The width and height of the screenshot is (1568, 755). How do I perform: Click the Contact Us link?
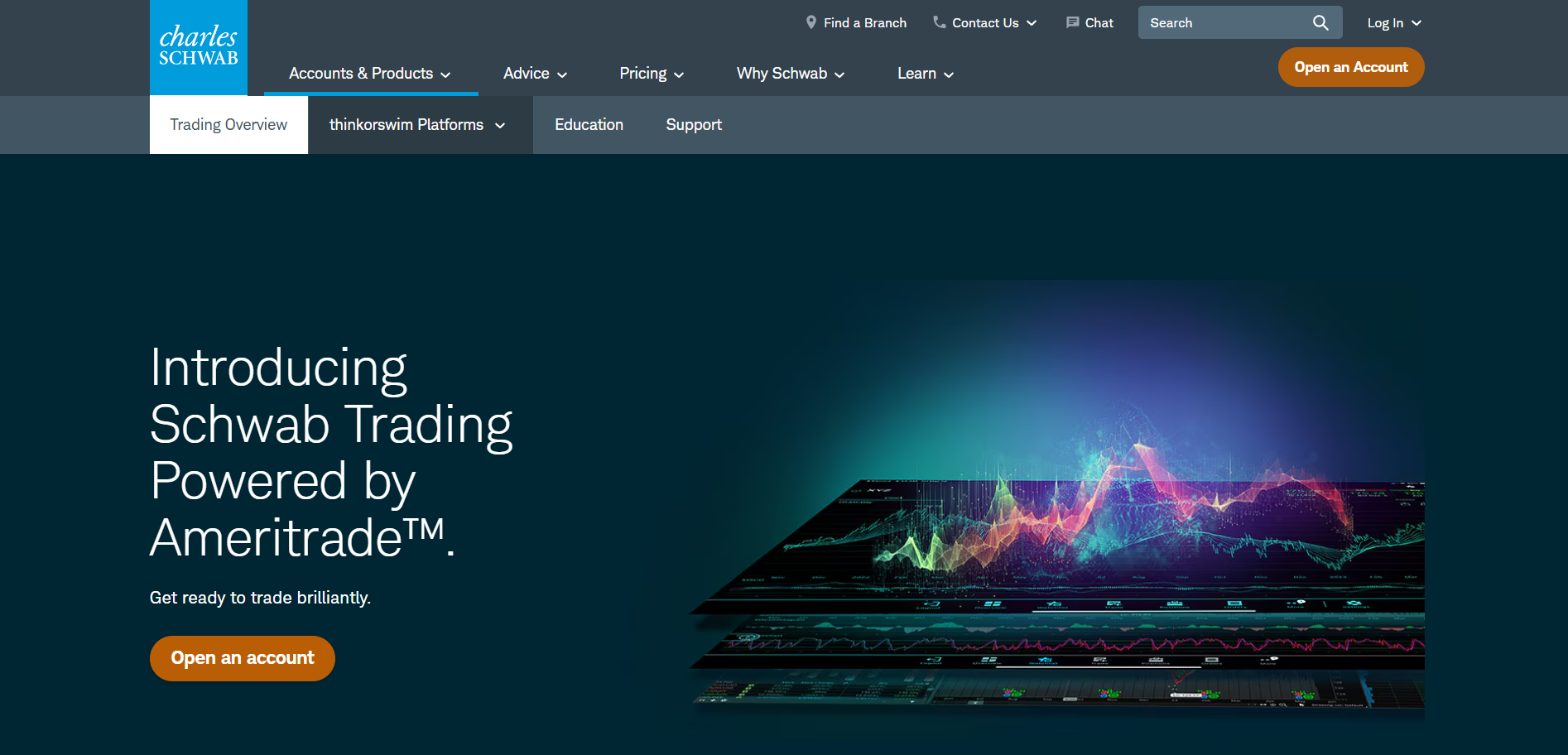coord(984,22)
